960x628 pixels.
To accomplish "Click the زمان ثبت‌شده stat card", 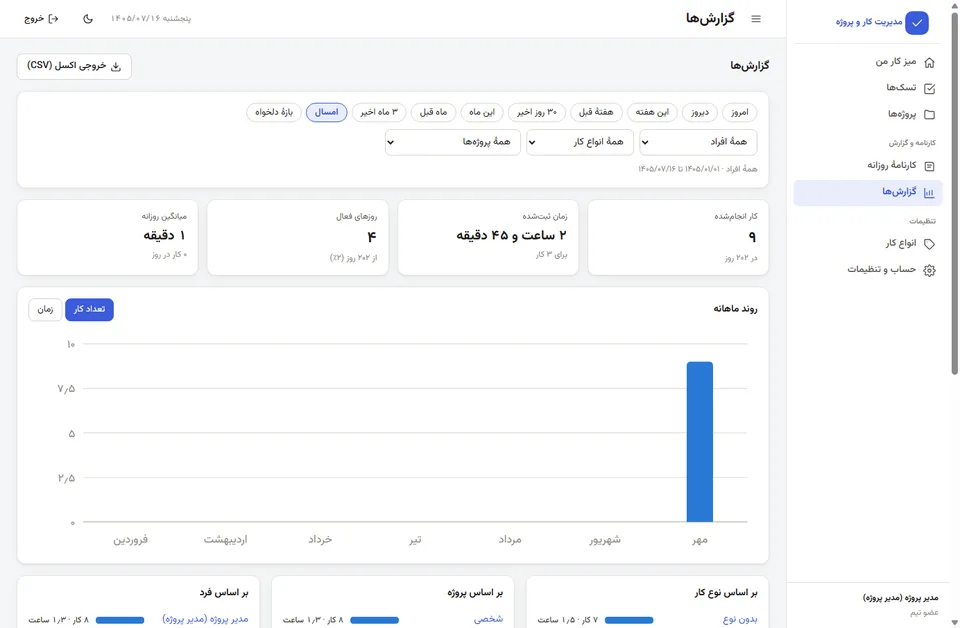I will click(488, 237).
